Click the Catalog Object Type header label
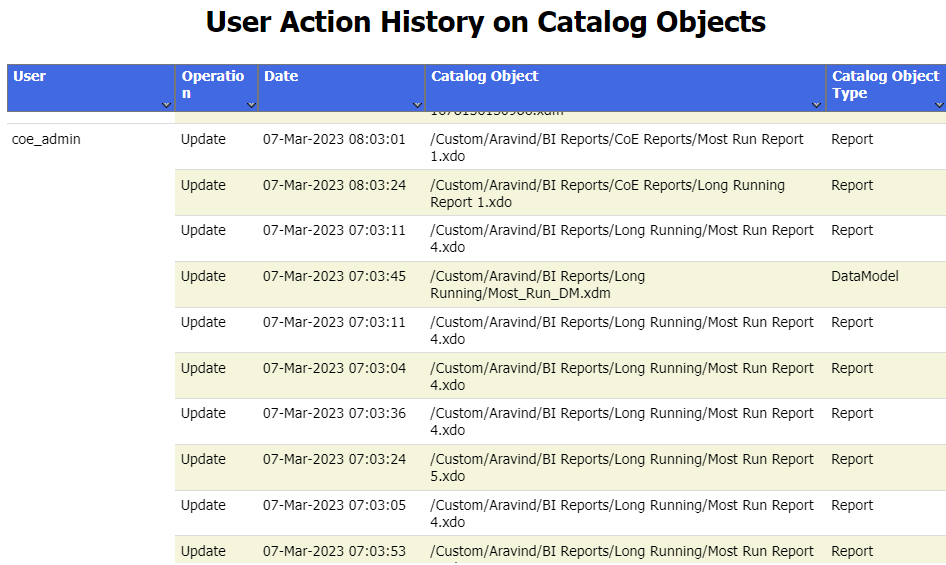Image resolution: width=946 pixels, height=565 pixels. pos(885,84)
